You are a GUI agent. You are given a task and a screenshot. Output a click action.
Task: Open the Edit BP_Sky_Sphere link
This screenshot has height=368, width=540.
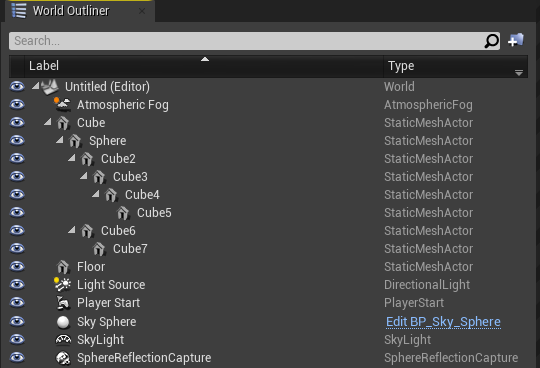pyautogui.click(x=443, y=322)
